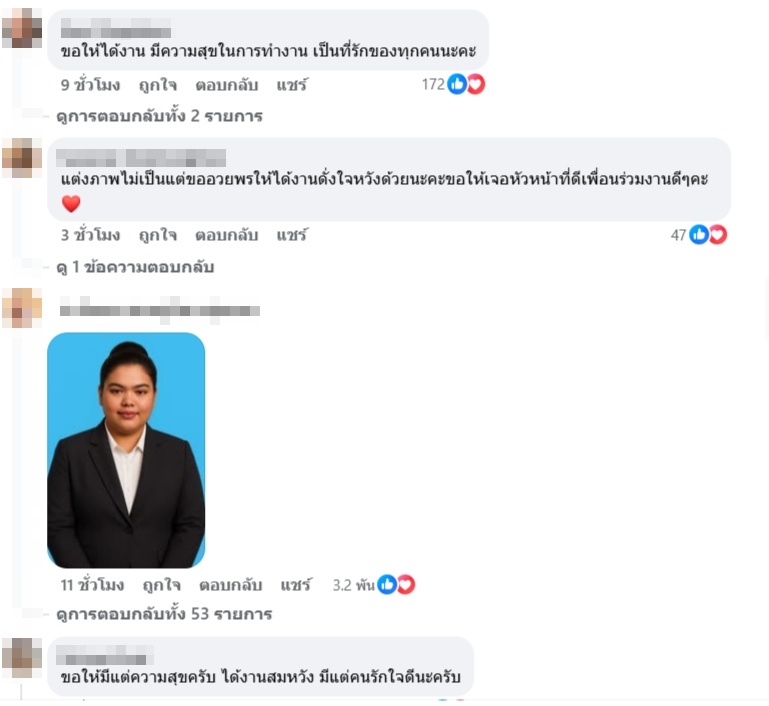The width and height of the screenshot is (769, 706).
Task: Click ตอบกลับ under the 3 ชั่วโมง comment
Action: pos(227,235)
